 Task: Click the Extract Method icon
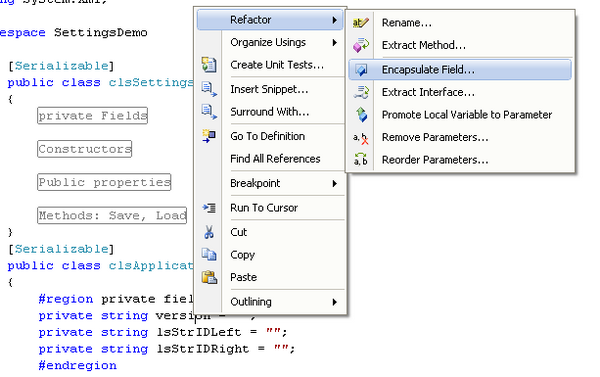(x=360, y=45)
